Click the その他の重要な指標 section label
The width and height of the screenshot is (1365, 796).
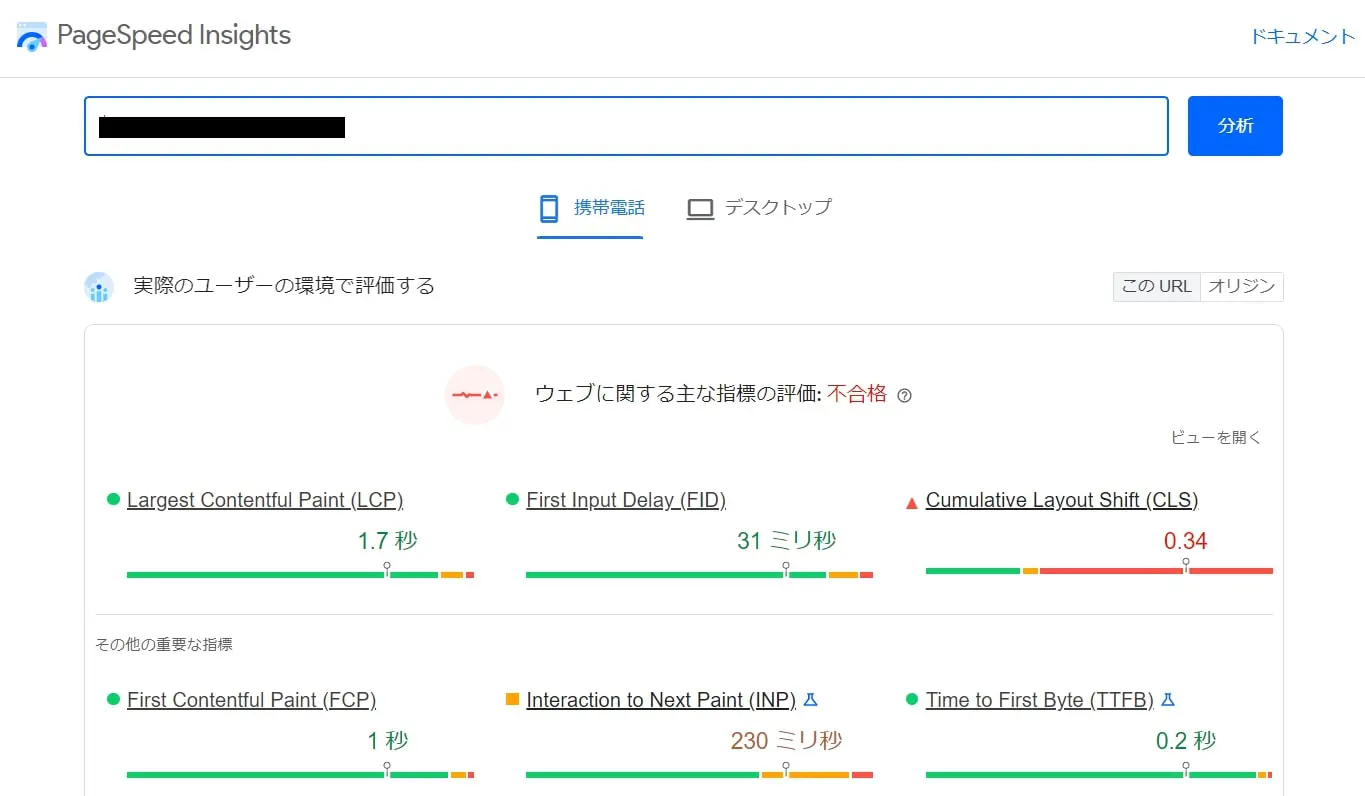coord(164,645)
